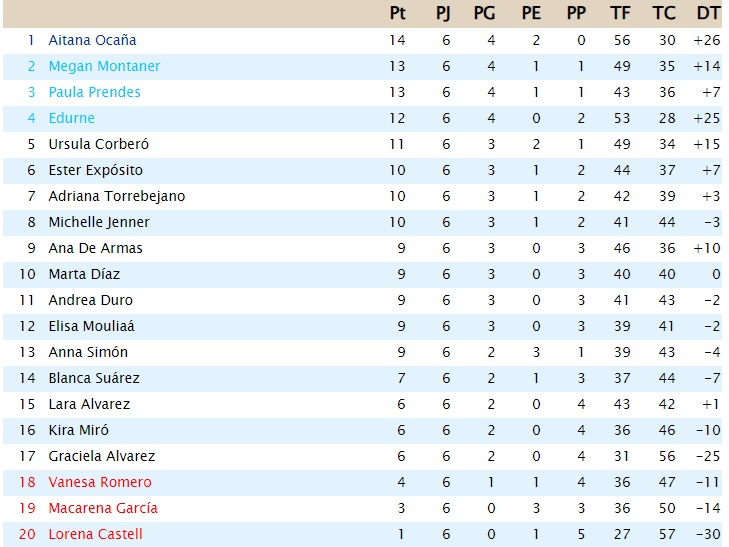Open the Marta Díaz row link
The height and width of the screenshot is (547, 729).
click(83, 274)
